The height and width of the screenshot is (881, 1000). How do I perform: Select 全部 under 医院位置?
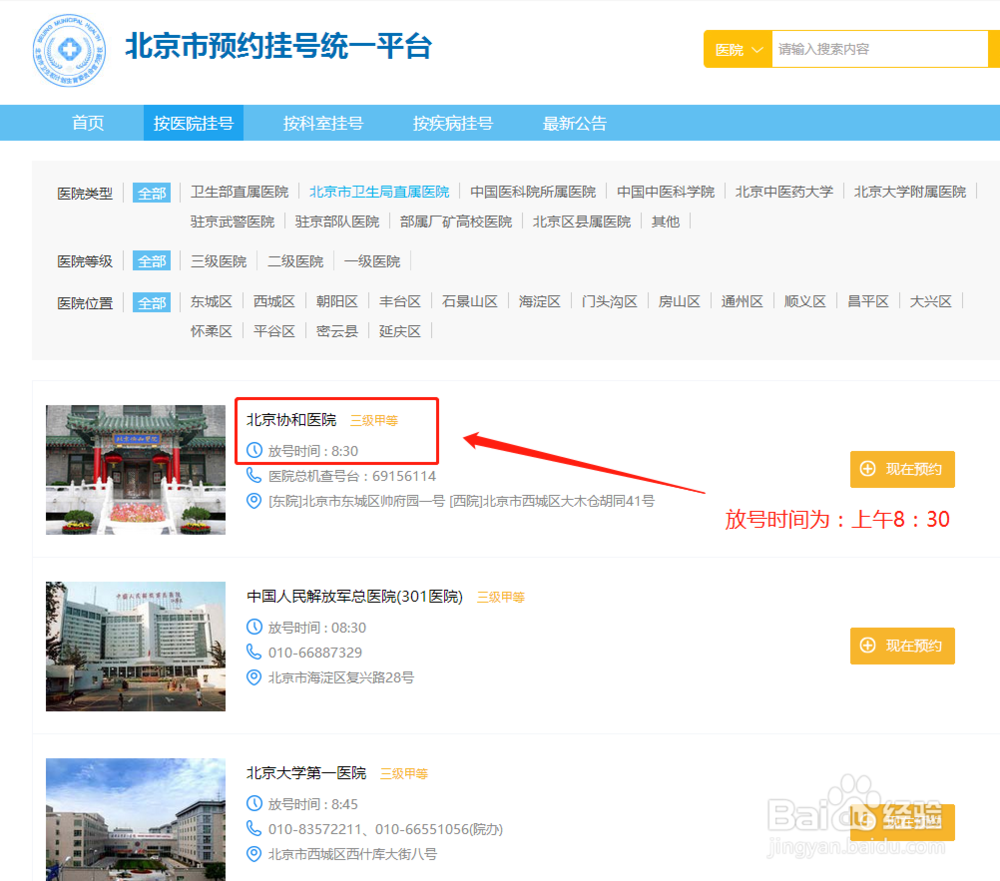[x=152, y=302]
